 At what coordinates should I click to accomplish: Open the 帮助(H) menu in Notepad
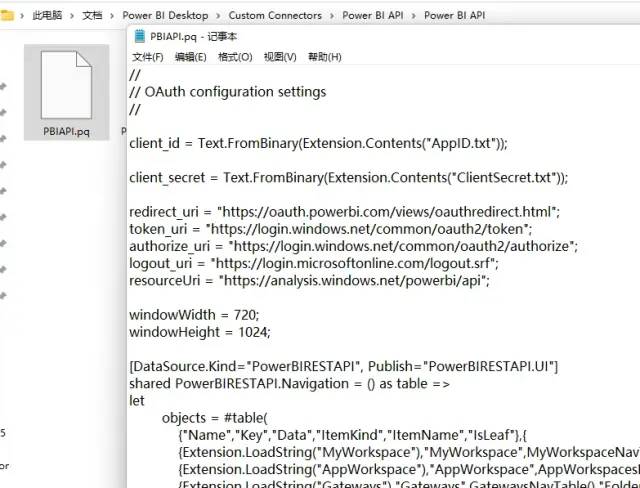click(324, 57)
